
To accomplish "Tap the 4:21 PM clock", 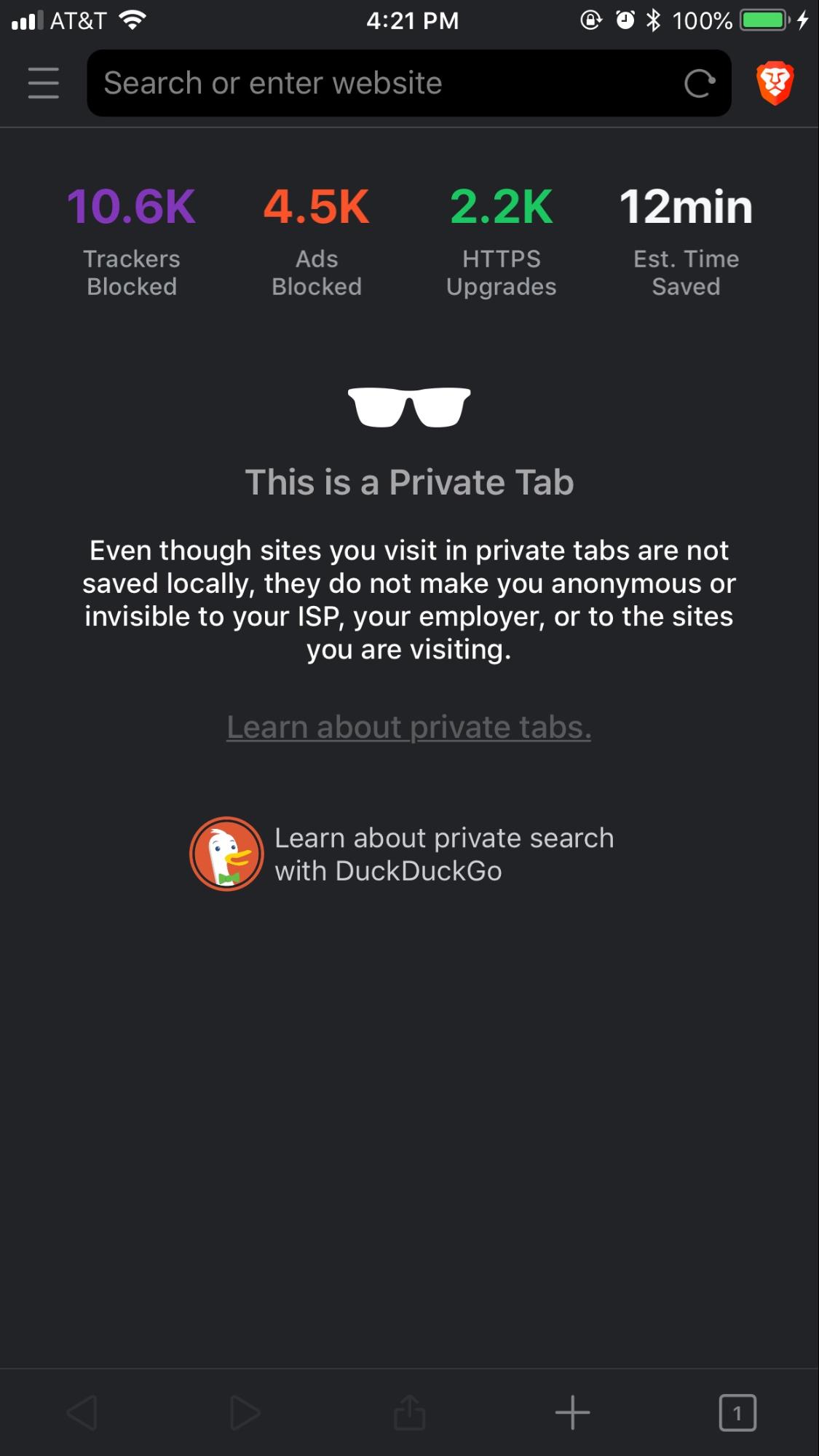I will click(x=412, y=20).
